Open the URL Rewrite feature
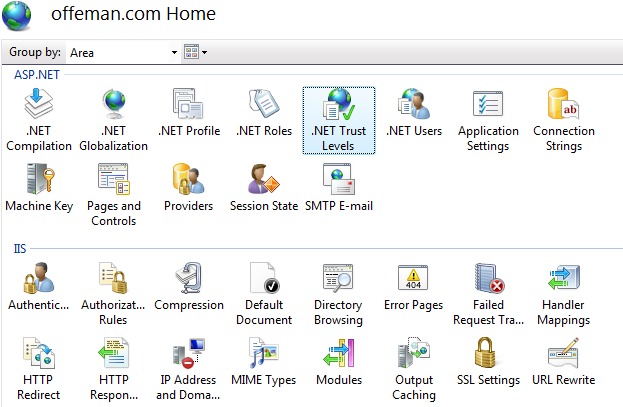This screenshot has height=407, width=623. pos(563,362)
